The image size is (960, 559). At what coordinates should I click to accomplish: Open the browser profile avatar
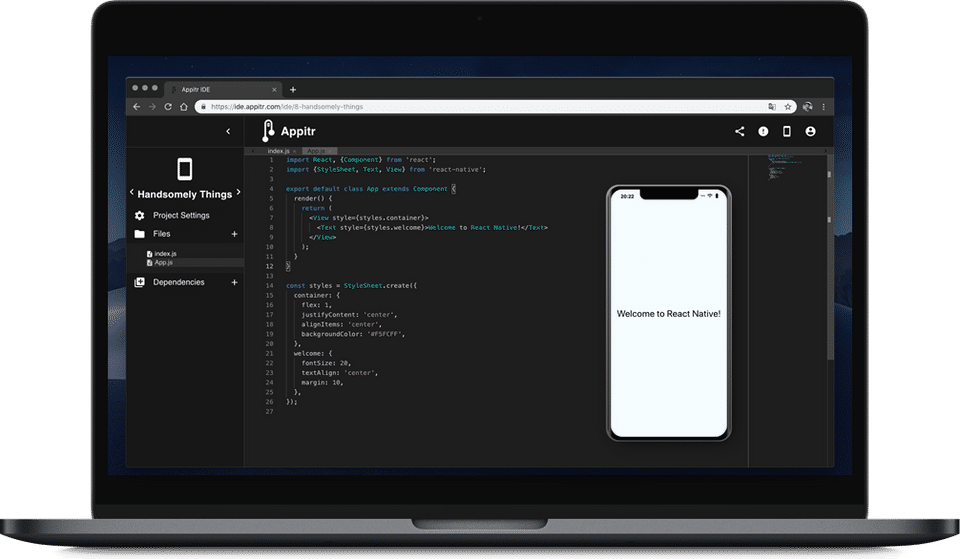pyautogui.click(x=808, y=107)
